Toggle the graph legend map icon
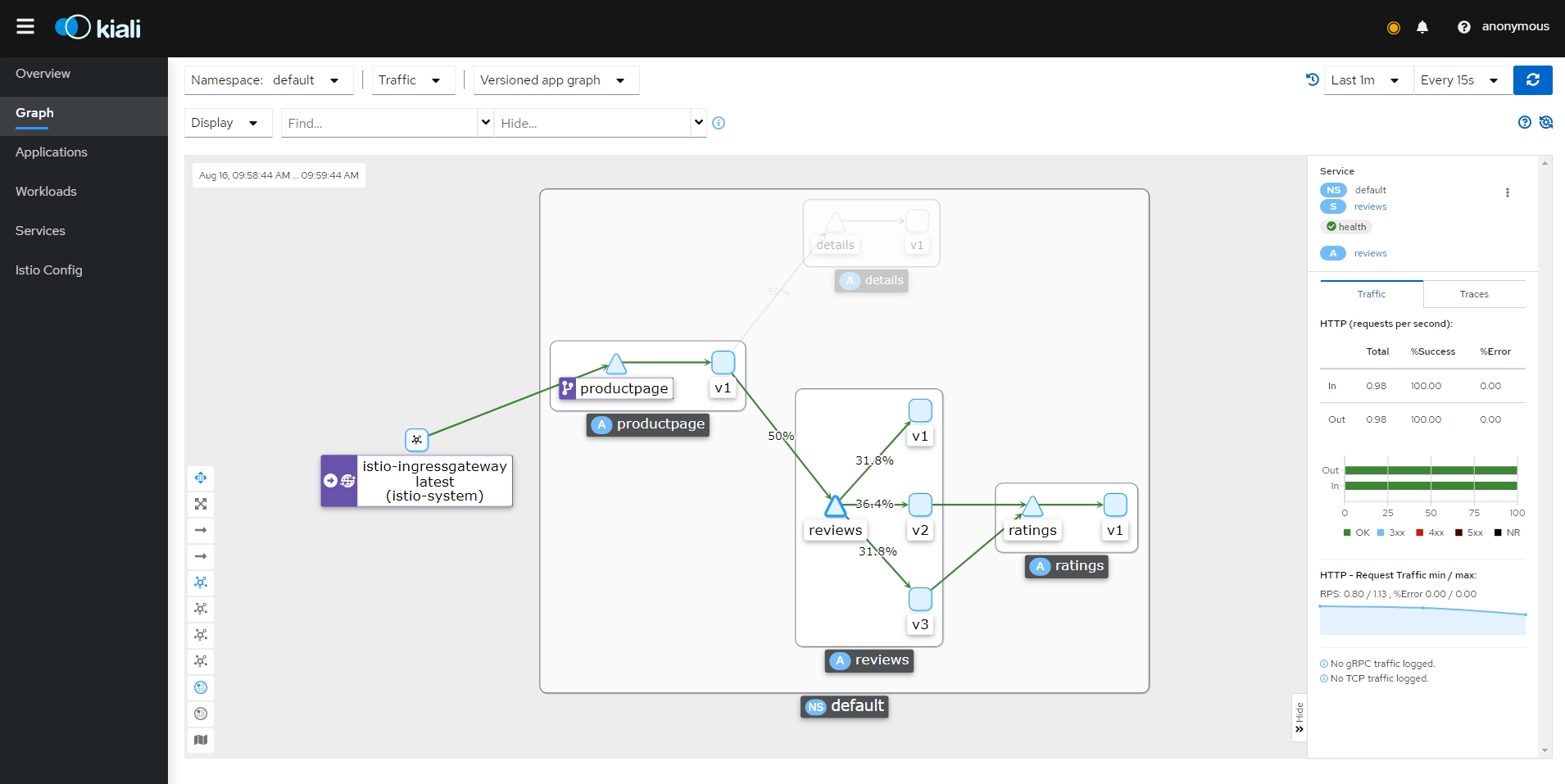The width and height of the screenshot is (1565, 784). 201,740
